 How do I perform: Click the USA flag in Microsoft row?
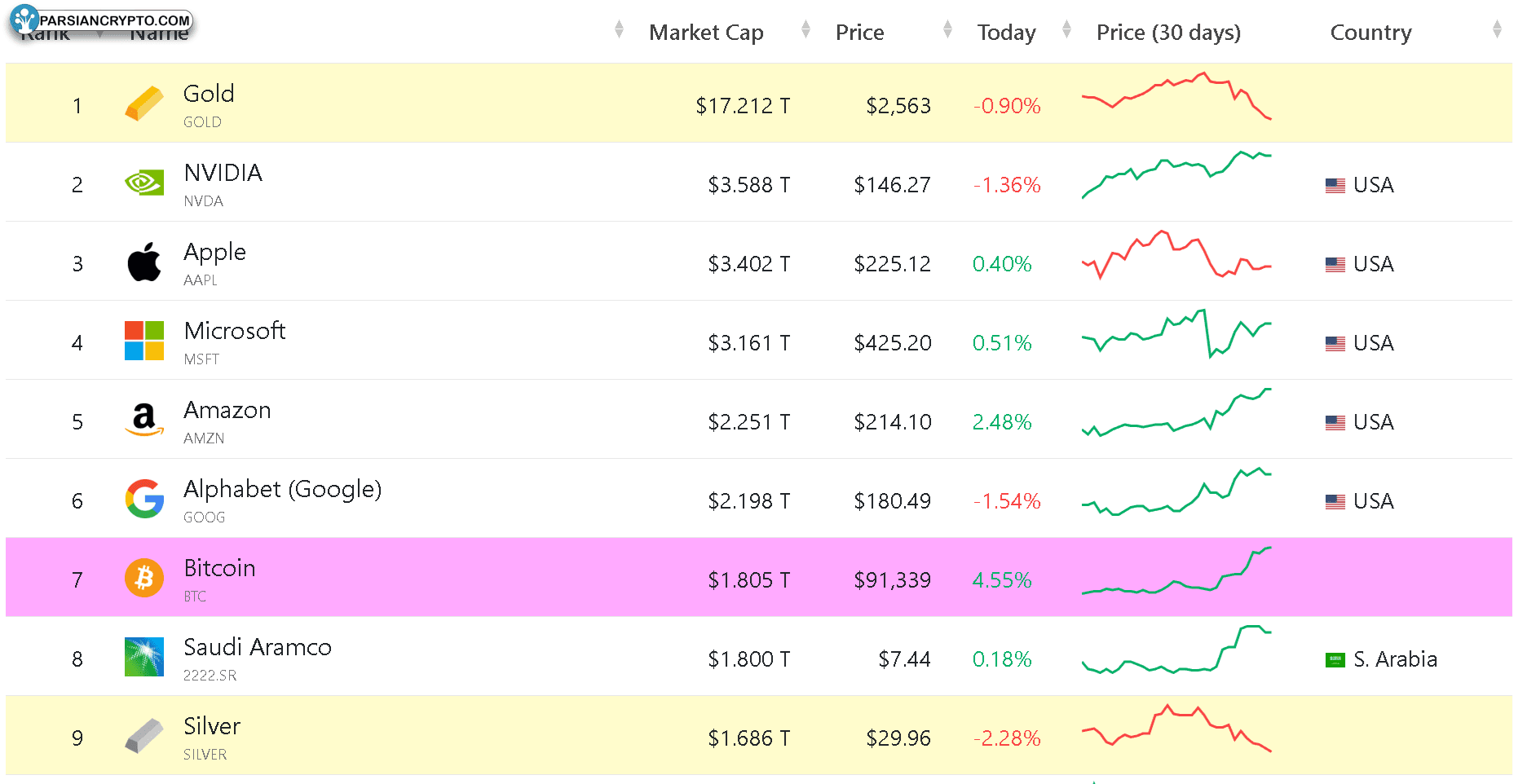pyautogui.click(x=1335, y=344)
